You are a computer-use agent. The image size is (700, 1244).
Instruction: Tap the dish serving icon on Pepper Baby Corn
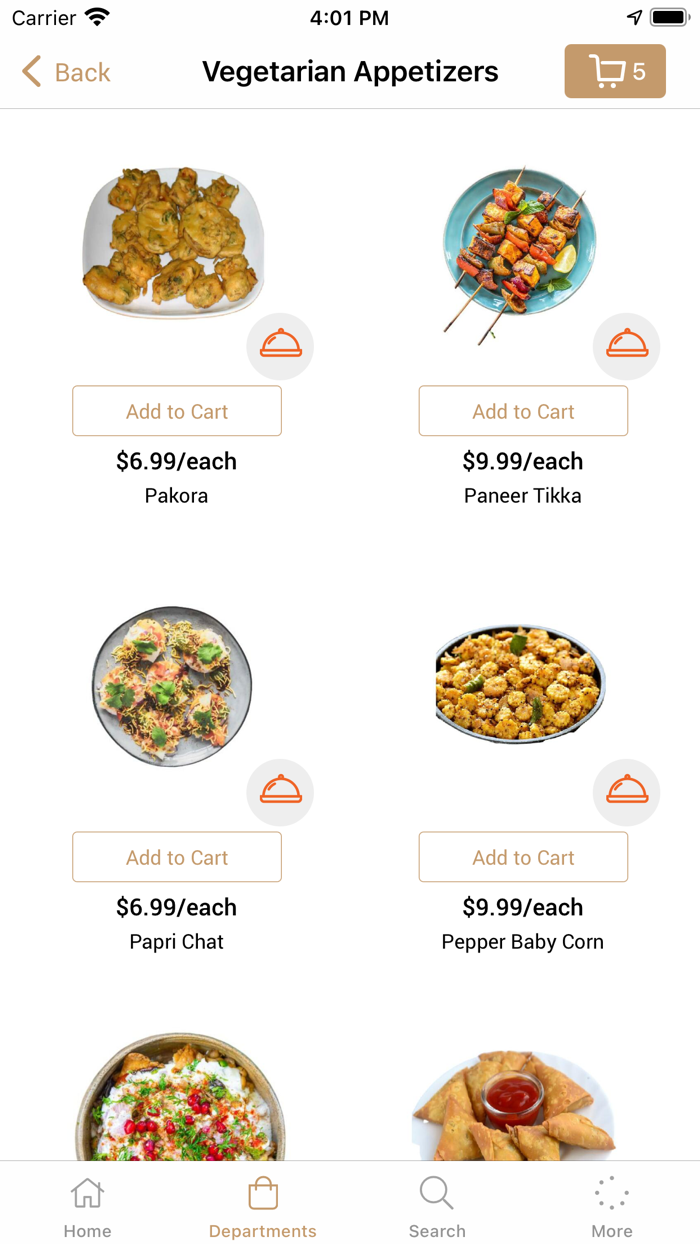point(626,791)
